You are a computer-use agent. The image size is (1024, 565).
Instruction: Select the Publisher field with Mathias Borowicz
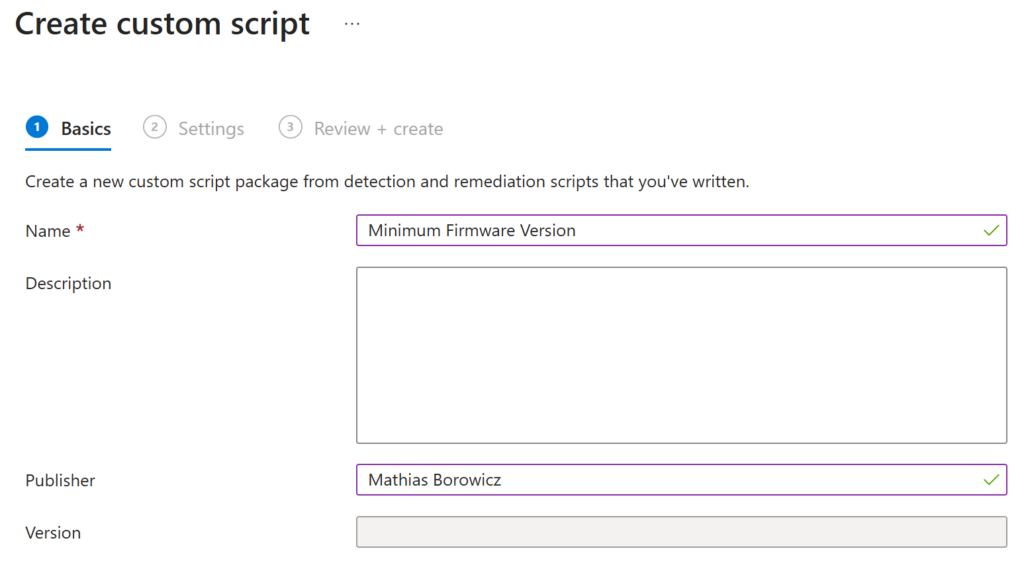(660, 480)
